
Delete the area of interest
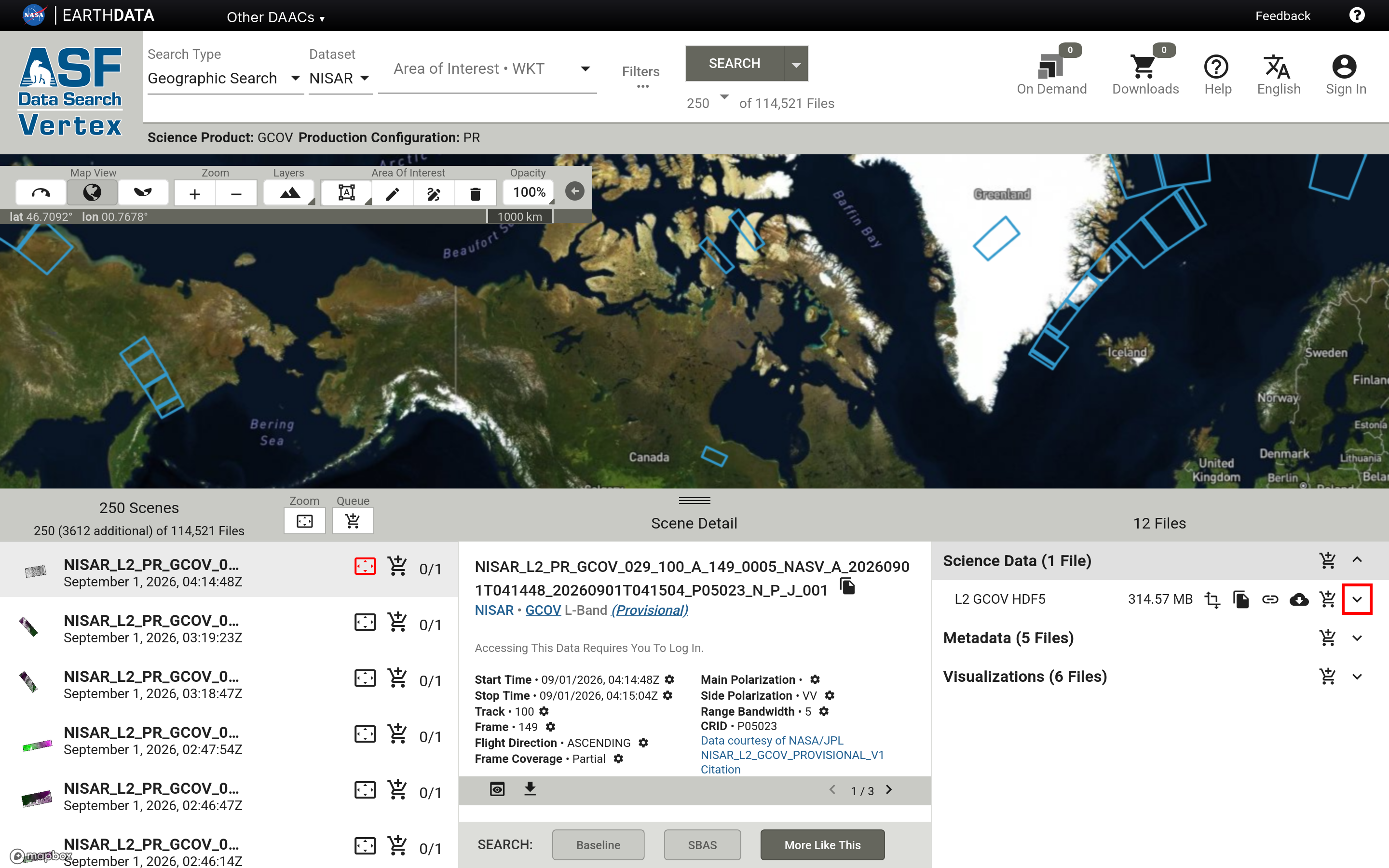pyautogui.click(x=475, y=193)
